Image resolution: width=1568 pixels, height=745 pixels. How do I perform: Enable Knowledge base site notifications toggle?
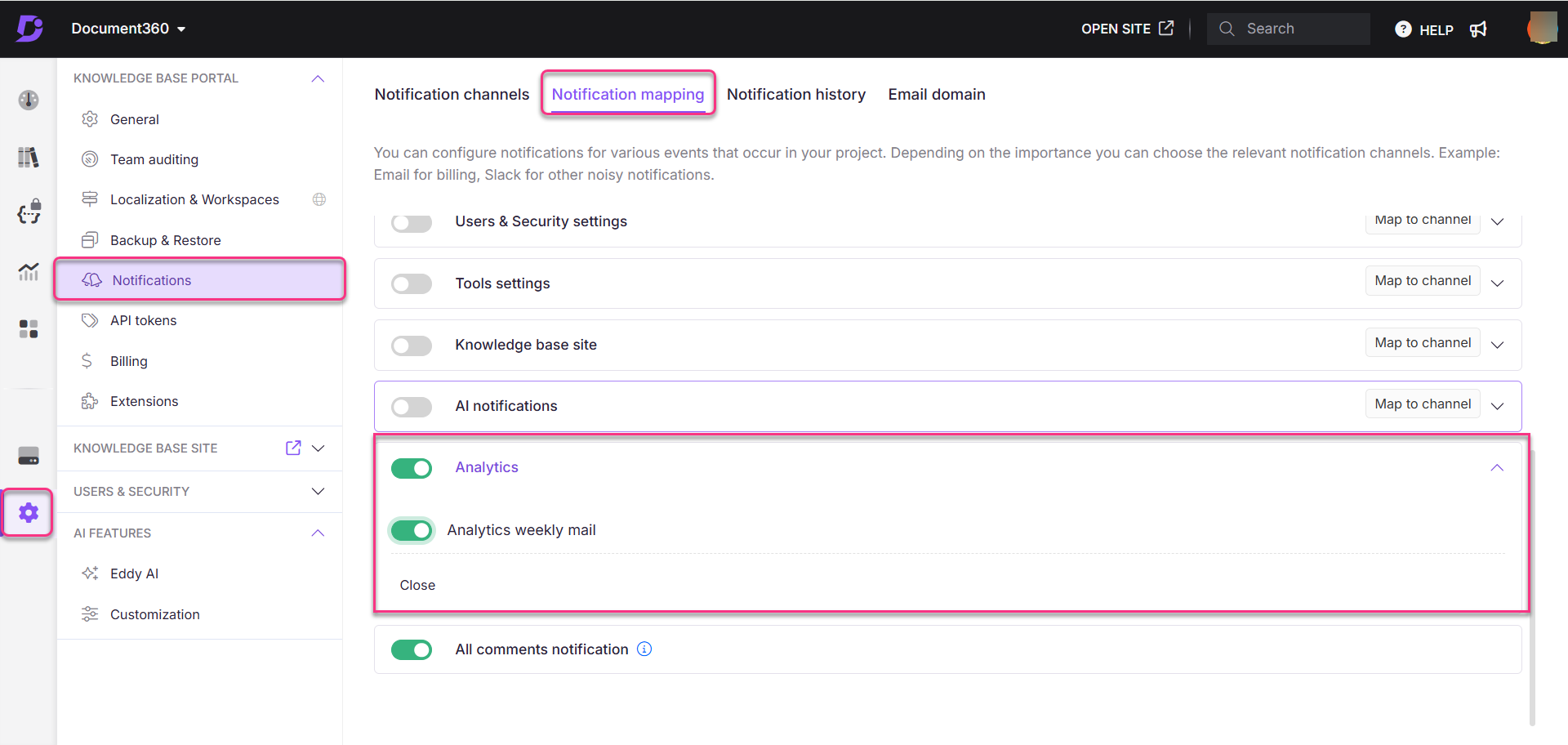tap(412, 346)
